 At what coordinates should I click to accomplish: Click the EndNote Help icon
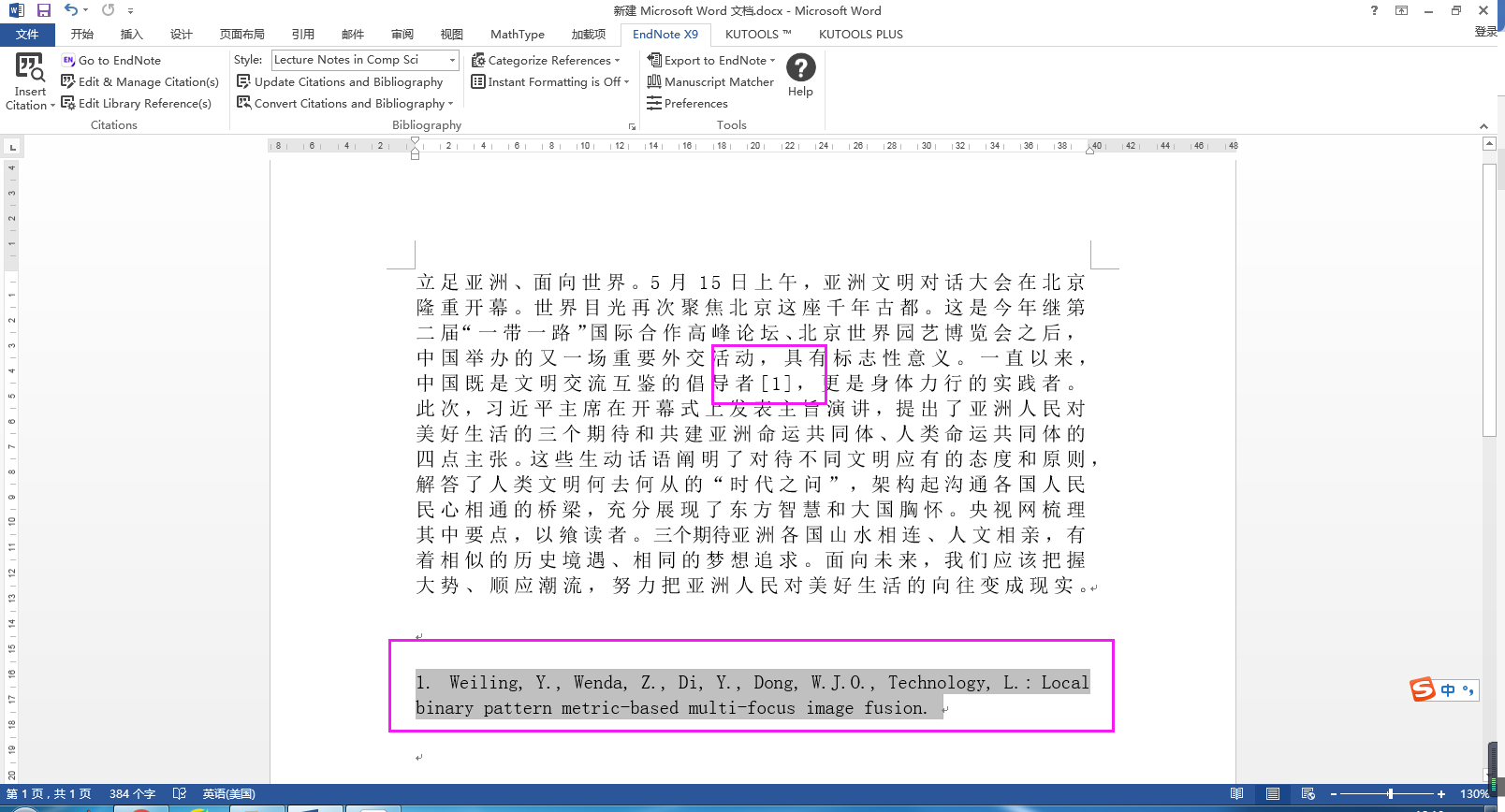pyautogui.click(x=800, y=67)
